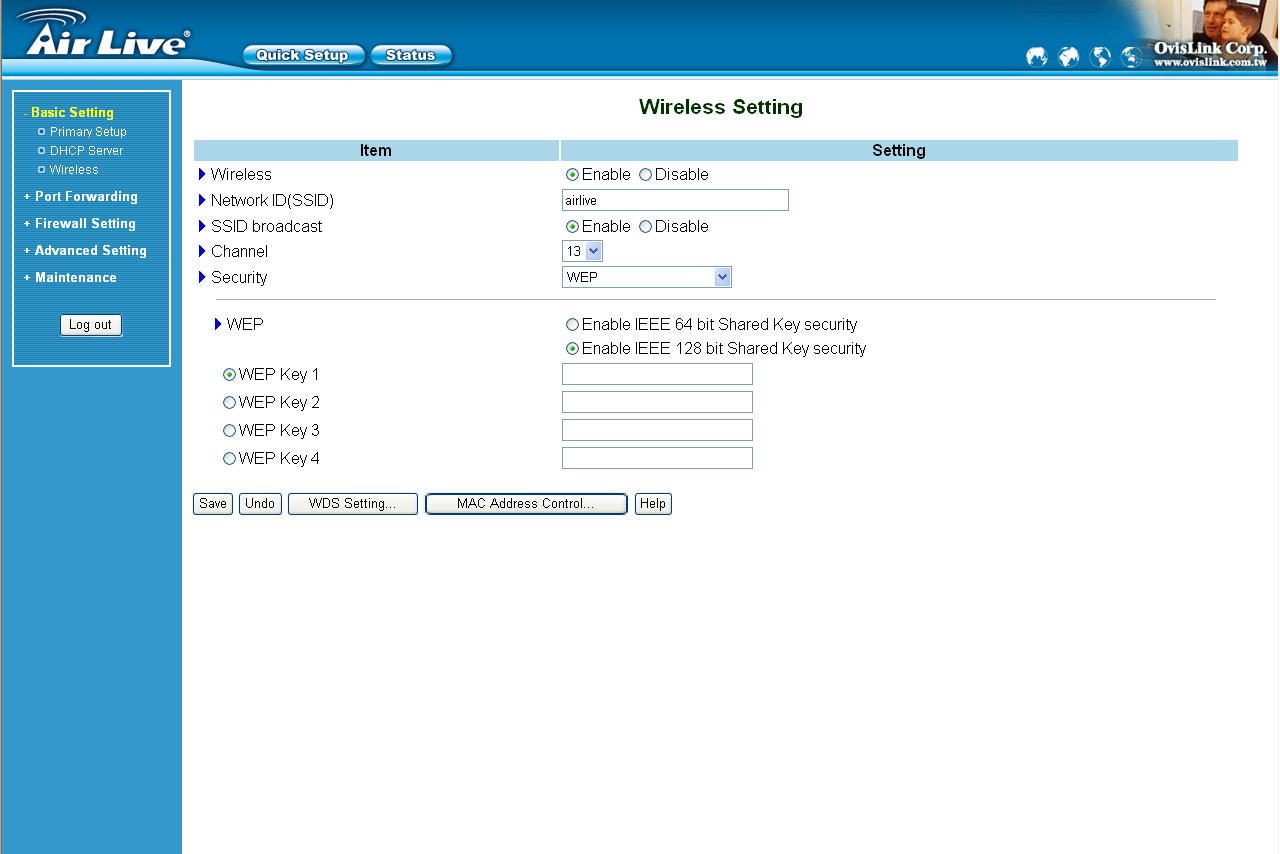Enable SSID broadcast
Screen dimensions: 1280x854
tap(573, 227)
